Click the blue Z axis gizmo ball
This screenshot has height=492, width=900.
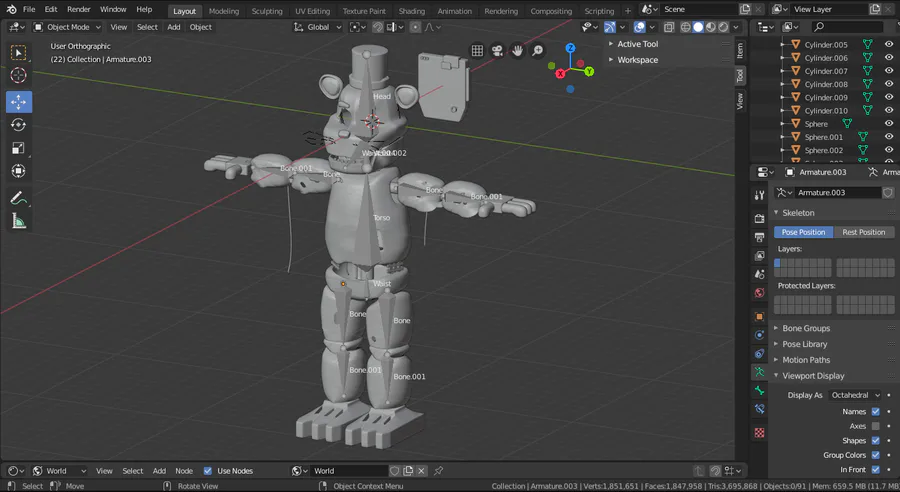[x=570, y=48]
